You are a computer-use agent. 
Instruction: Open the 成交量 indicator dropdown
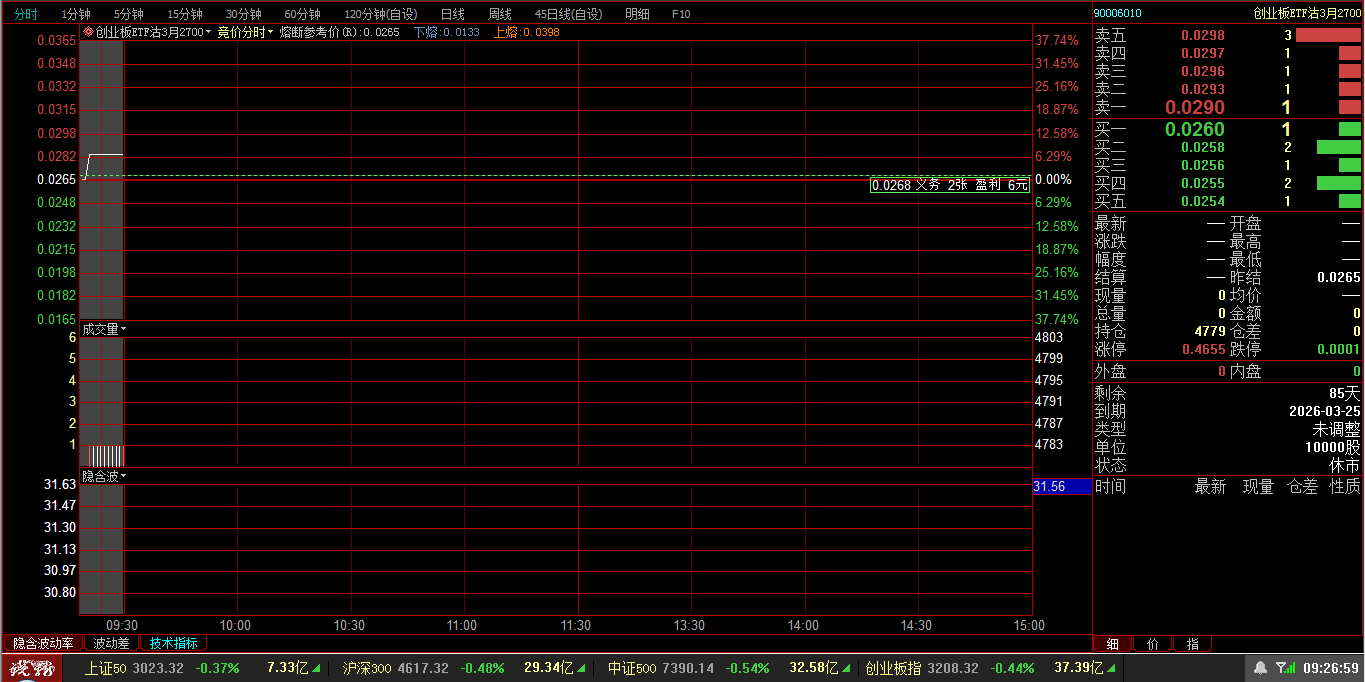(x=104, y=329)
